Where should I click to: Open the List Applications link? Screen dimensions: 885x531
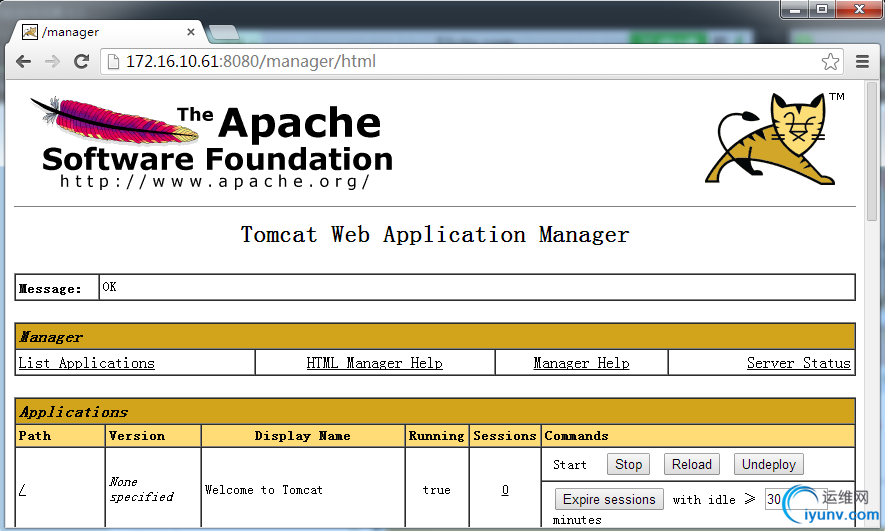[x=86, y=363]
